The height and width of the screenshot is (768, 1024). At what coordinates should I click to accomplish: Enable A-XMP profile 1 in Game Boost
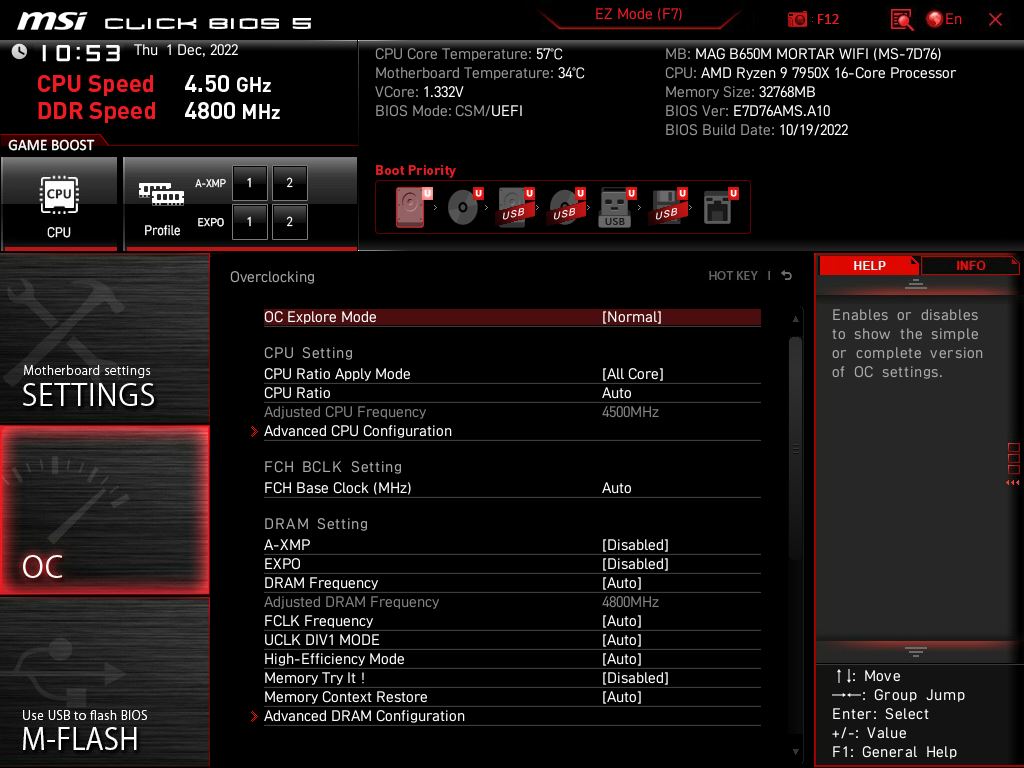tap(249, 183)
